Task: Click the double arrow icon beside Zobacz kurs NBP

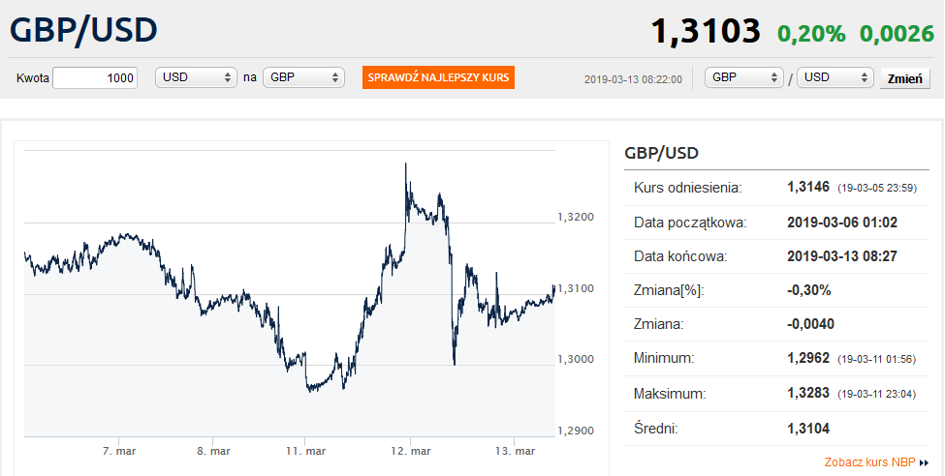Action: (925, 464)
